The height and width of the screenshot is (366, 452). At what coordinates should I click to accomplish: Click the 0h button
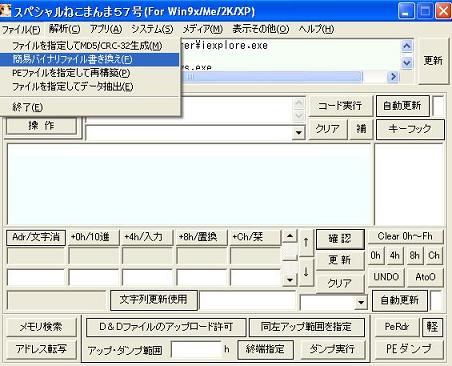tap(376, 256)
